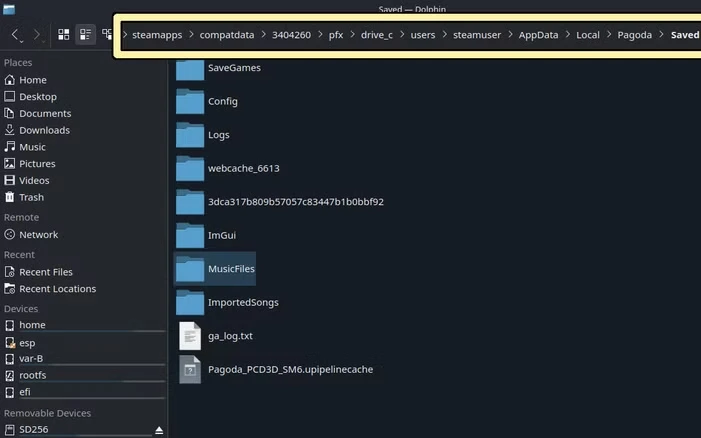Click Saved at end of breadcrumb
Viewport: 701px width, 438px height.
point(685,35)
